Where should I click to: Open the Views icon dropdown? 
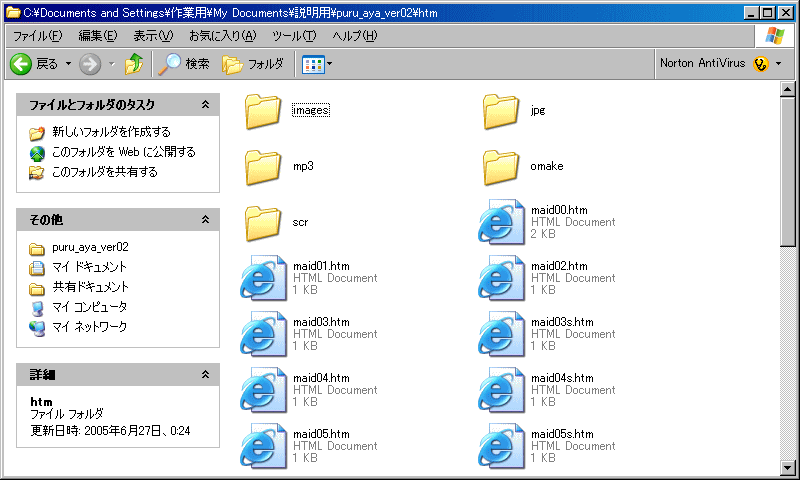tap(317, 64)
